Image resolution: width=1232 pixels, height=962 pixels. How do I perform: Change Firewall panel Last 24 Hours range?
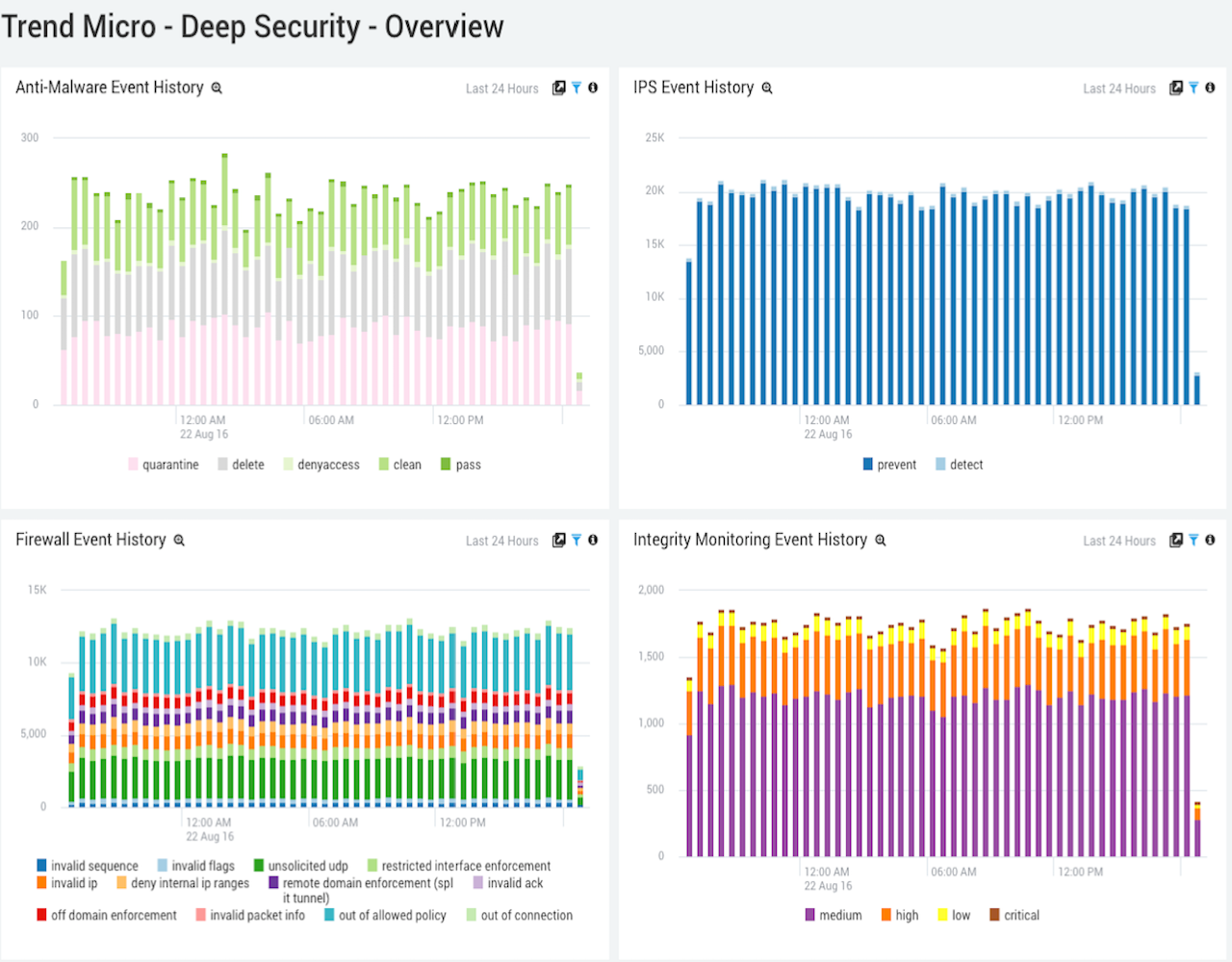[x=502, y=541]
